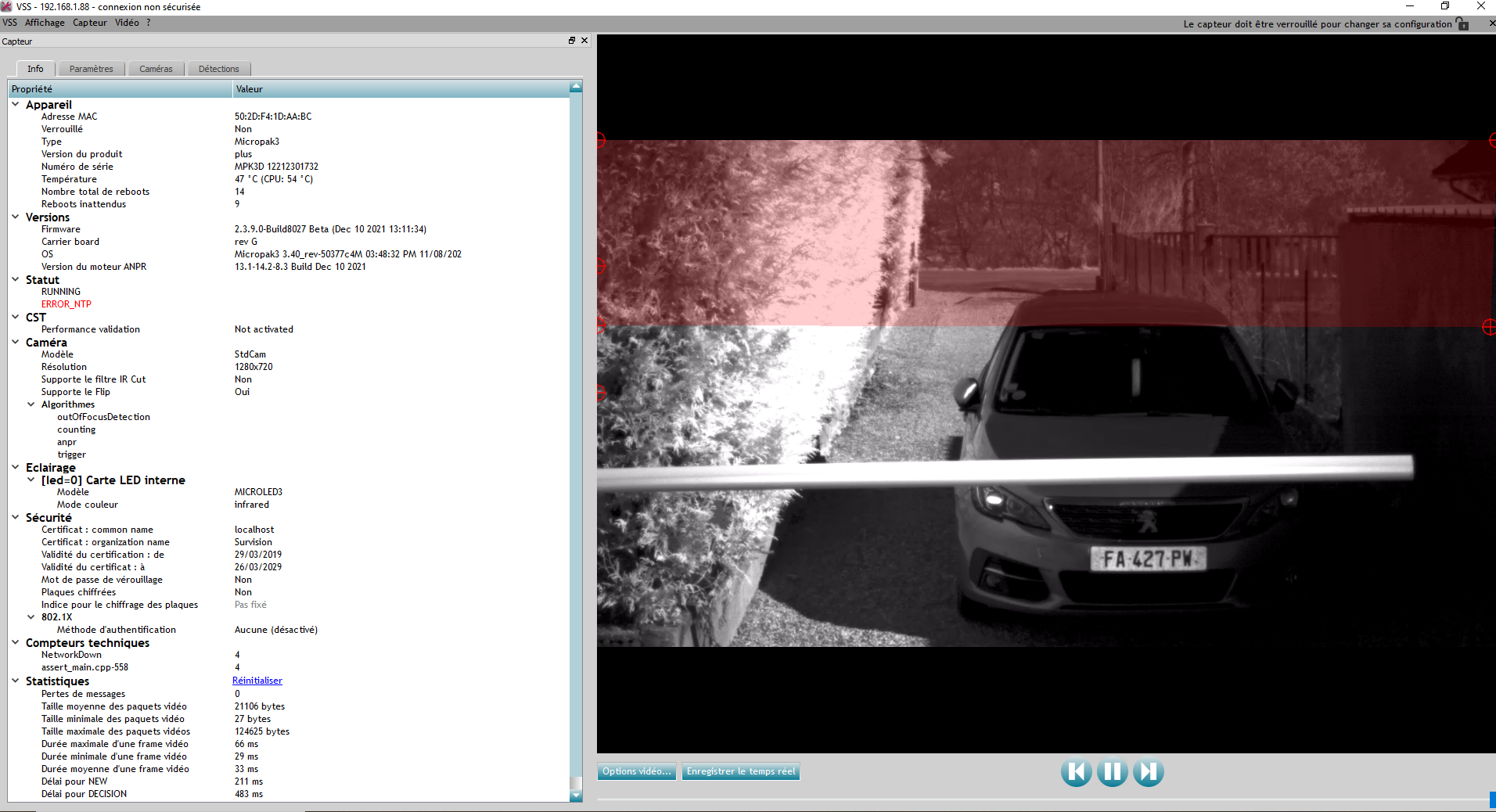1496x812 pixels.
Task: Float the Capteur panel
Action: [x=572, y=41]
